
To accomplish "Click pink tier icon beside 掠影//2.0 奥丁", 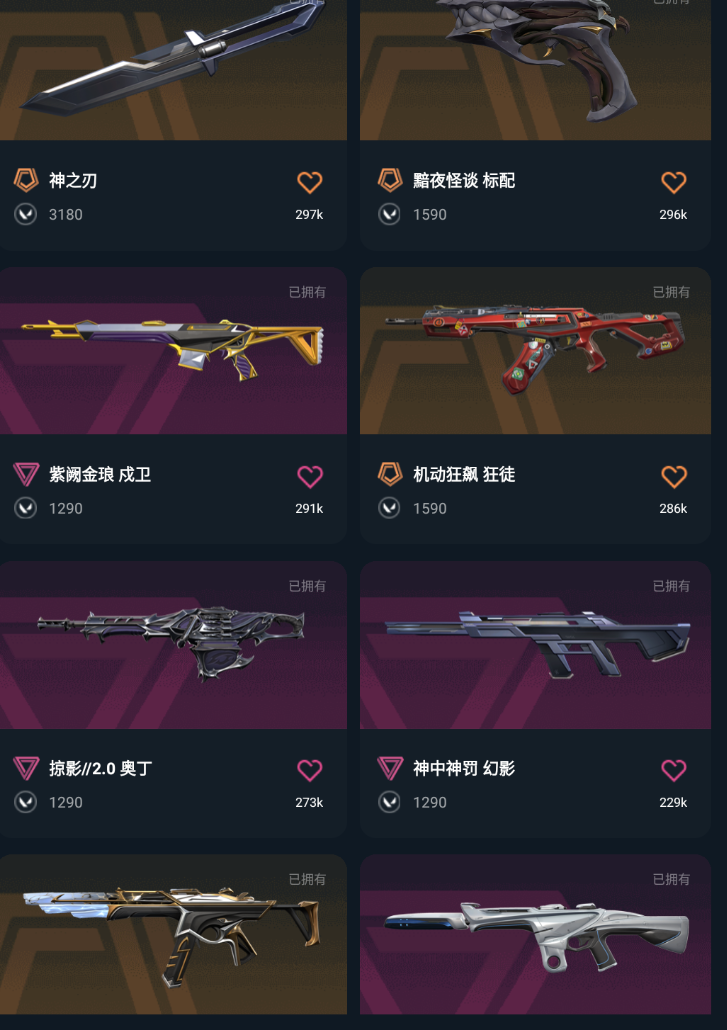I will [x=26, y=768].
